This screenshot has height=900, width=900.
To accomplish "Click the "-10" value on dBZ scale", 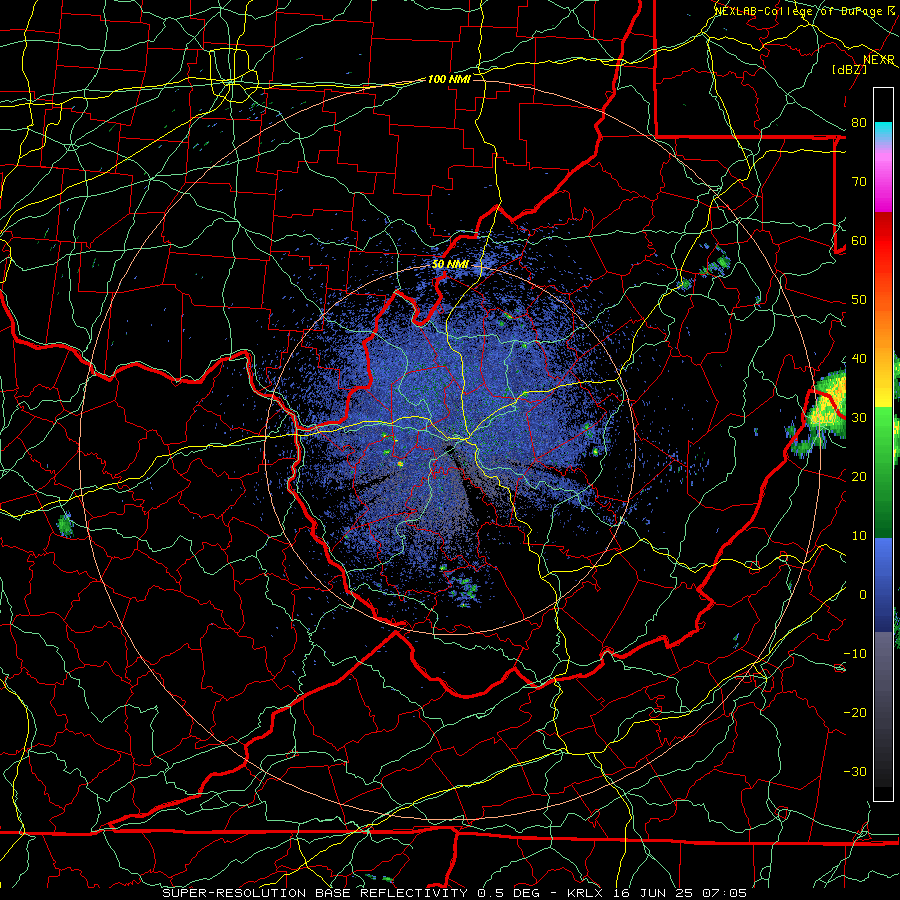I will [855, 654].
